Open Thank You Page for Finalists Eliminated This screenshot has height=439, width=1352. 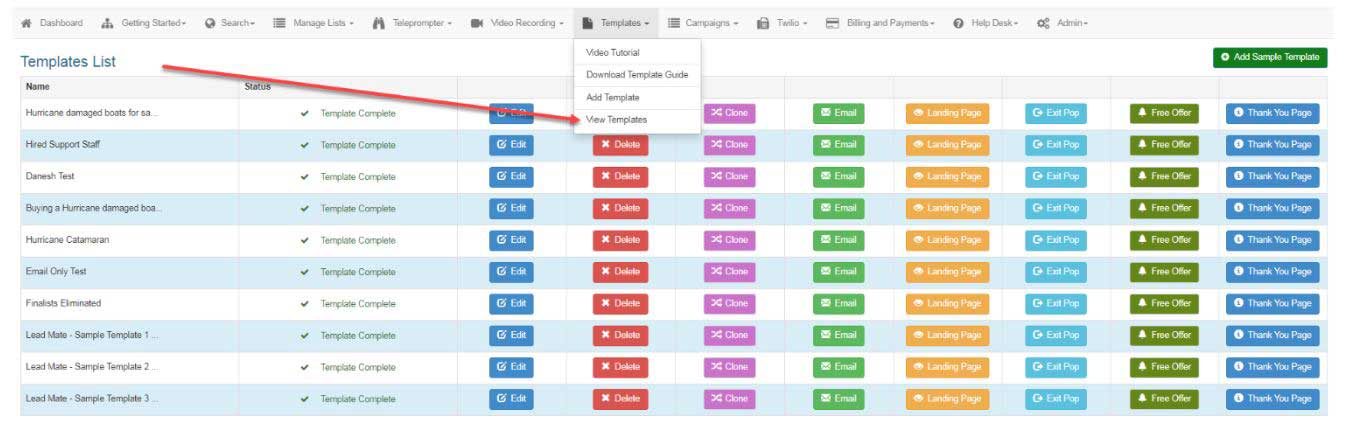tap(1272, 304)
